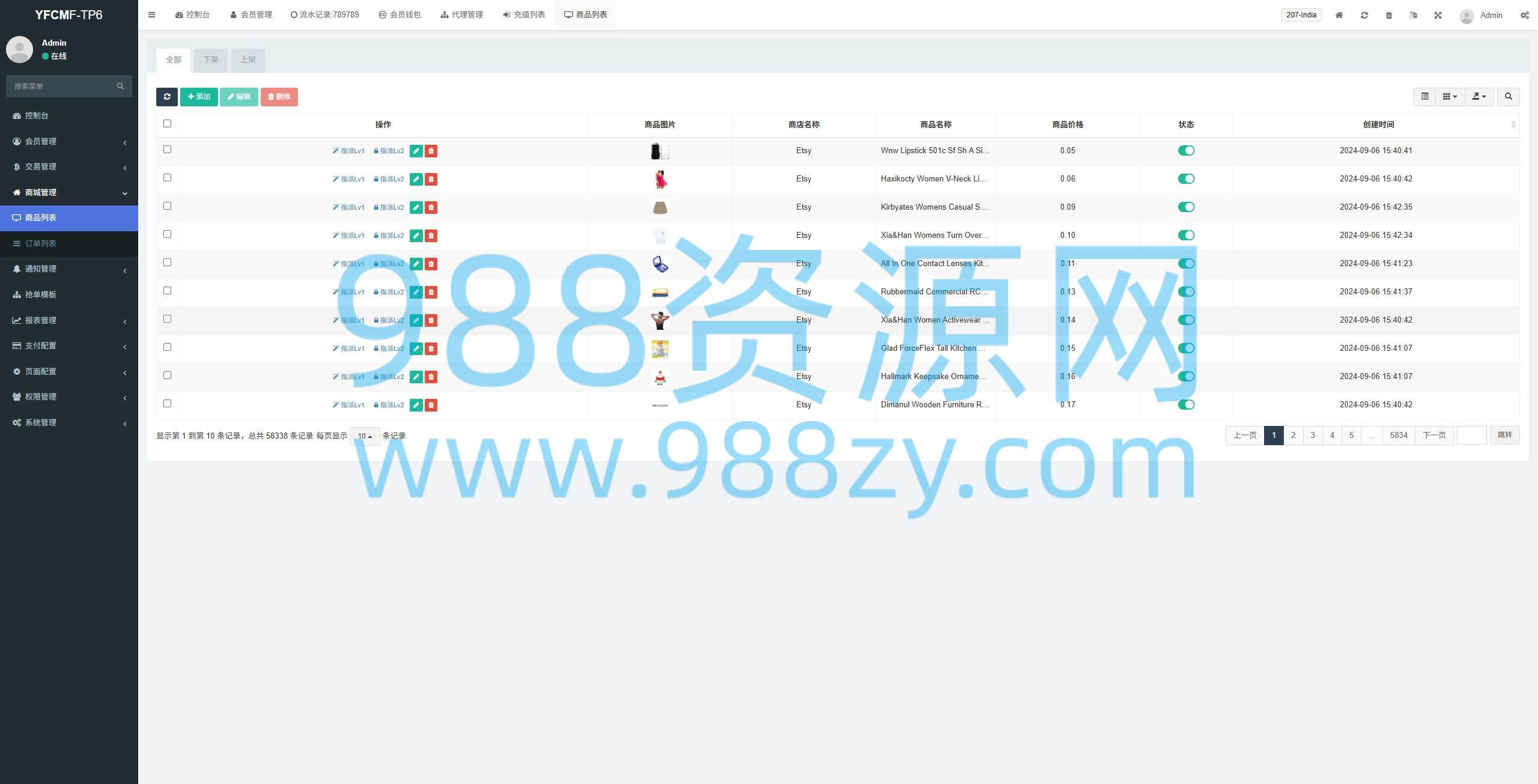This screenshot has width=1538, height=784.
Task: Open the rows-per-page dropdown showing 10
Action: (x=365, y=436)
